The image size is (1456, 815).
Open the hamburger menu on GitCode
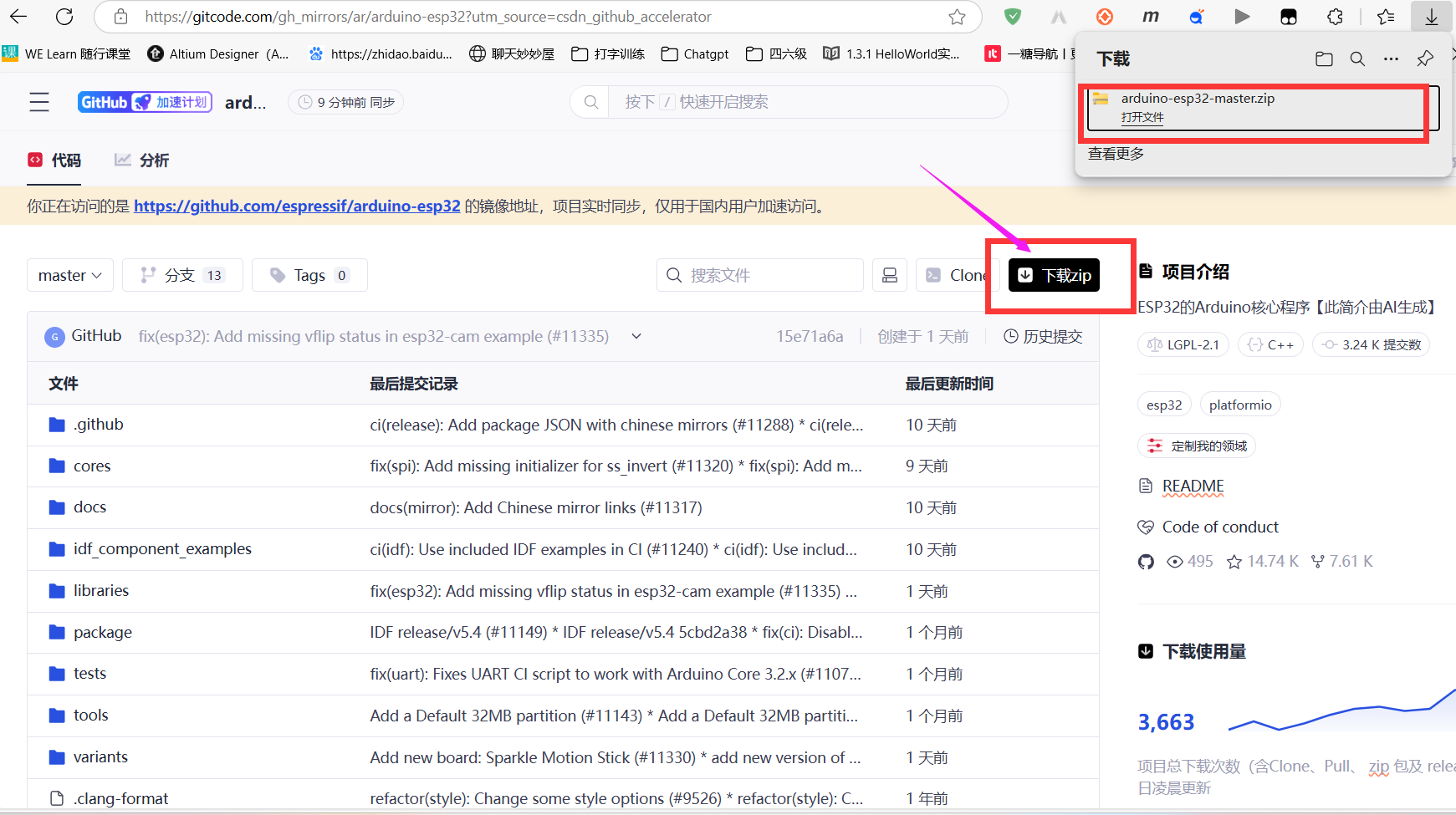(39, 102)
